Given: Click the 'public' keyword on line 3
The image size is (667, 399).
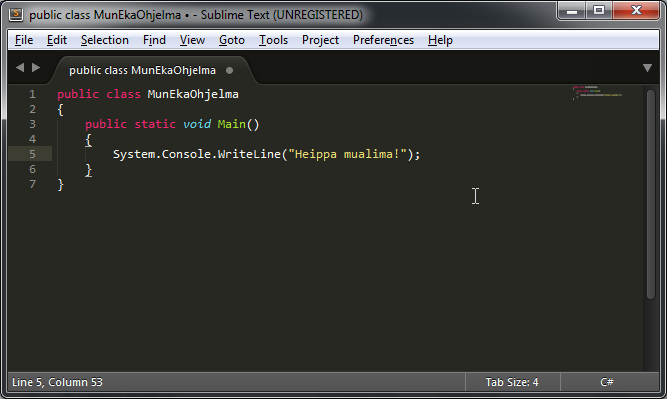Looking at the screenshot, I should pos(106,124).
